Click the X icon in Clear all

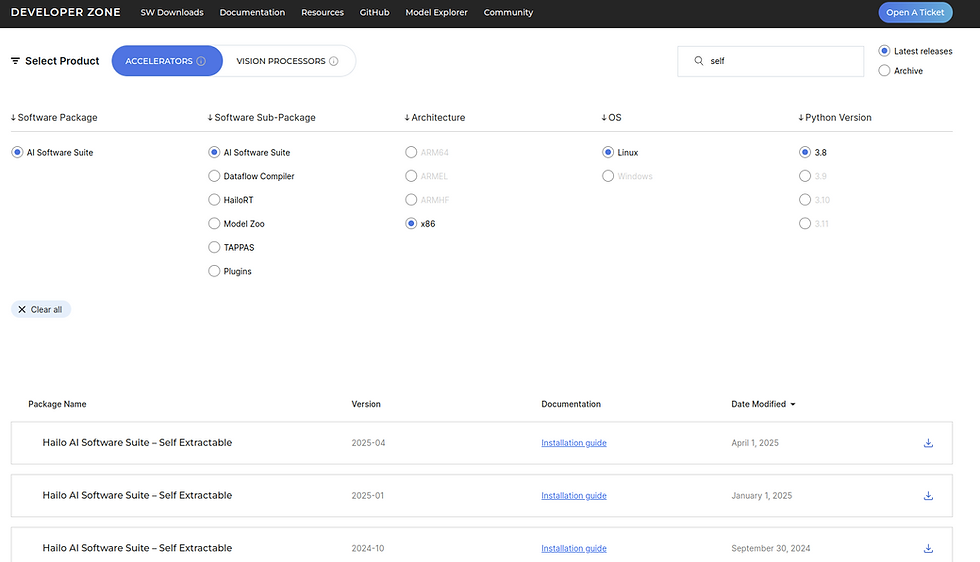[22, 309]
